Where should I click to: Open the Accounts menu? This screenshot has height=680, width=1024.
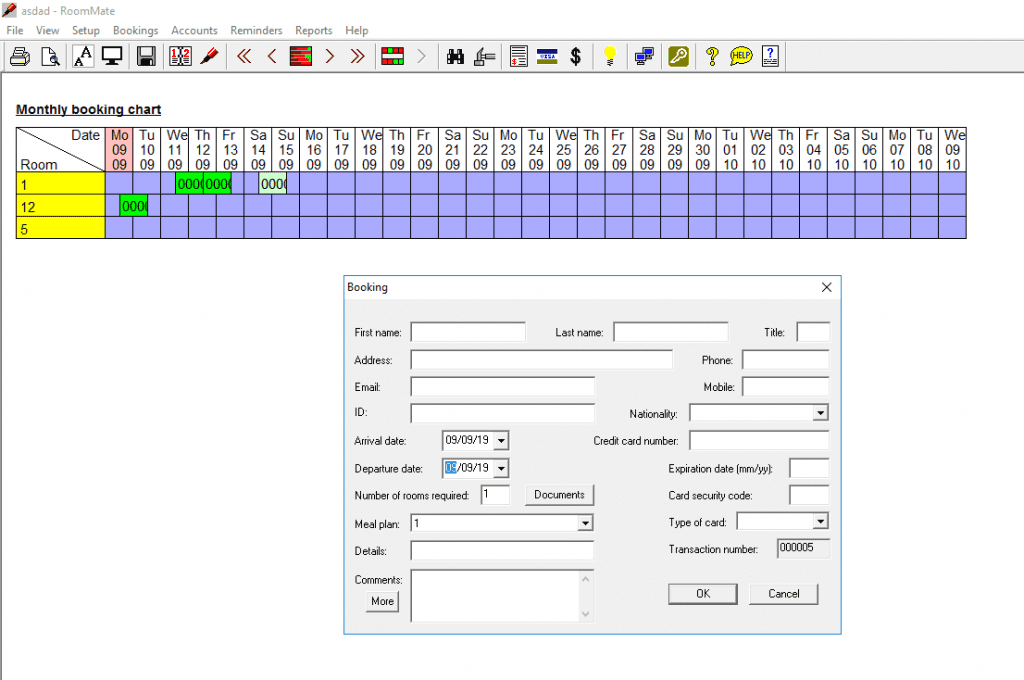coord(194,30)
